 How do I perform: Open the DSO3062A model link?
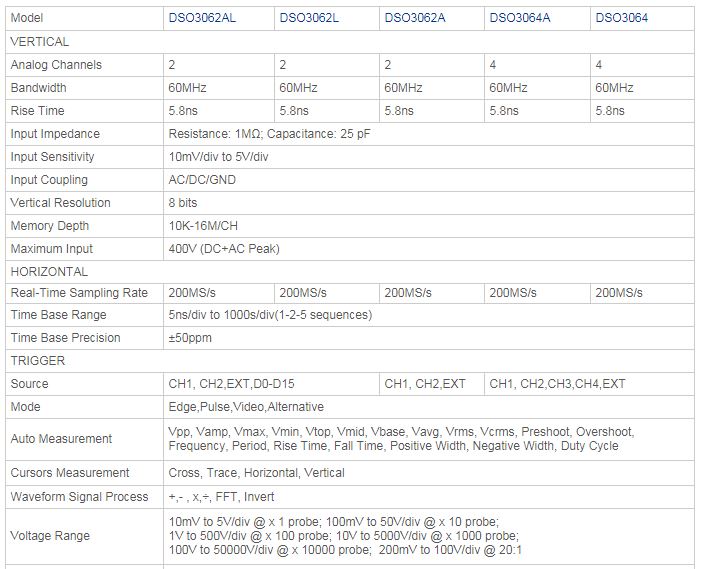click(x=415, y=18)
